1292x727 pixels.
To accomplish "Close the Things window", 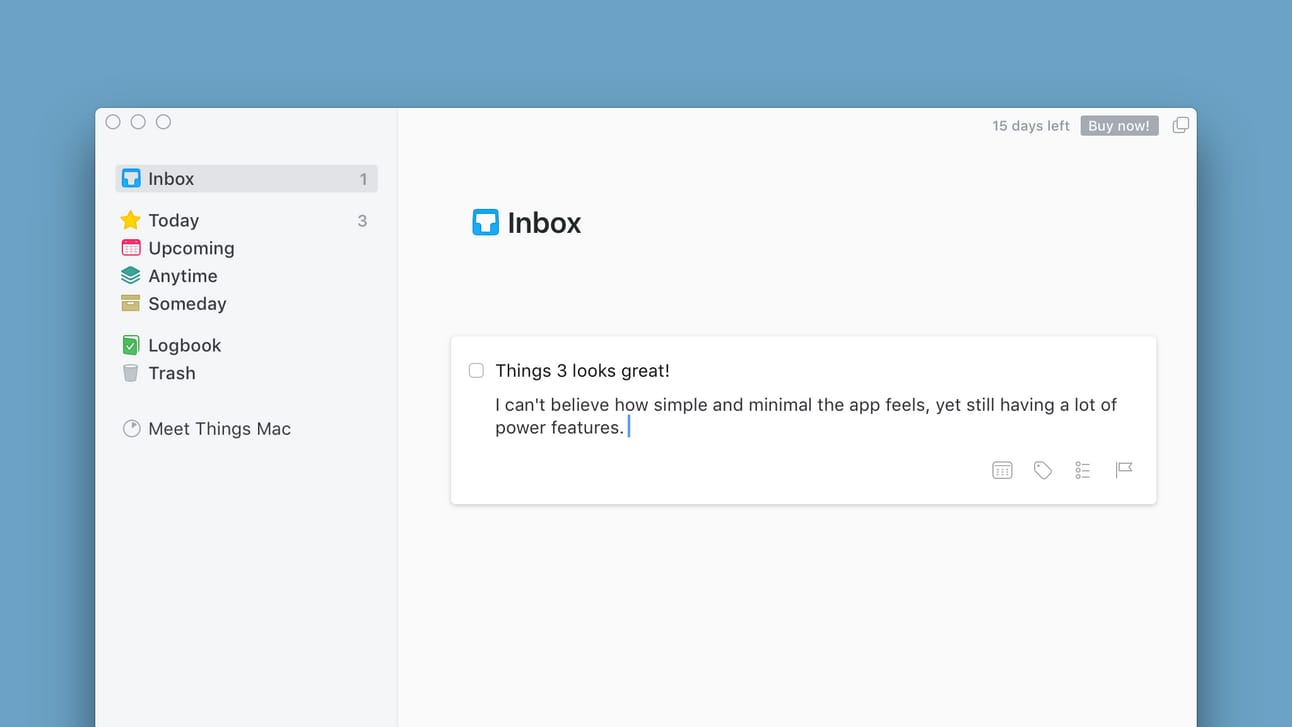I will 113,122.
